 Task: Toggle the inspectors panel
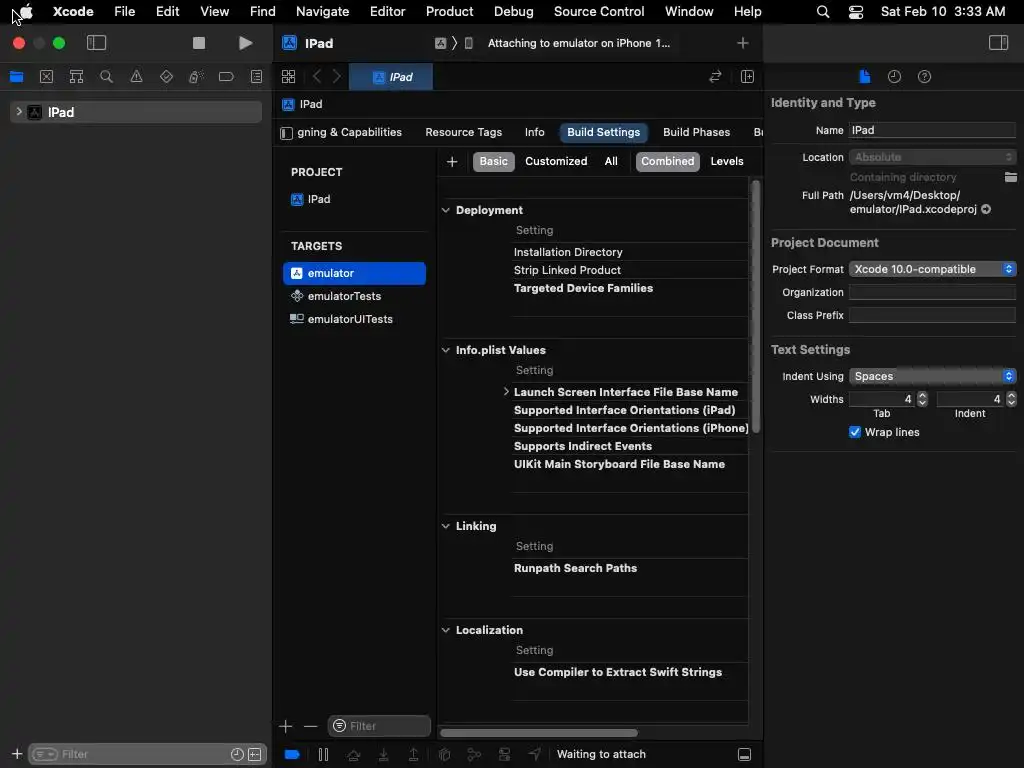pyautogui.click(x=999, y=43)
